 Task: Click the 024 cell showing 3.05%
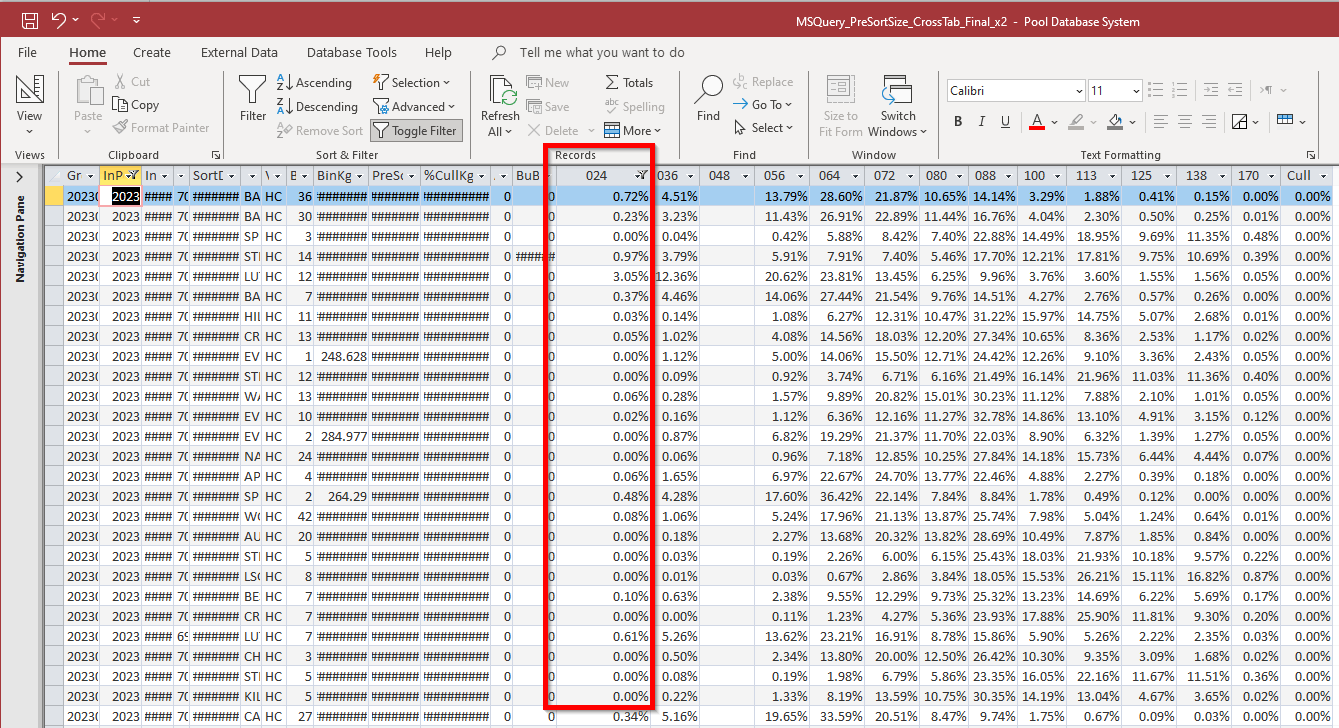604,276
